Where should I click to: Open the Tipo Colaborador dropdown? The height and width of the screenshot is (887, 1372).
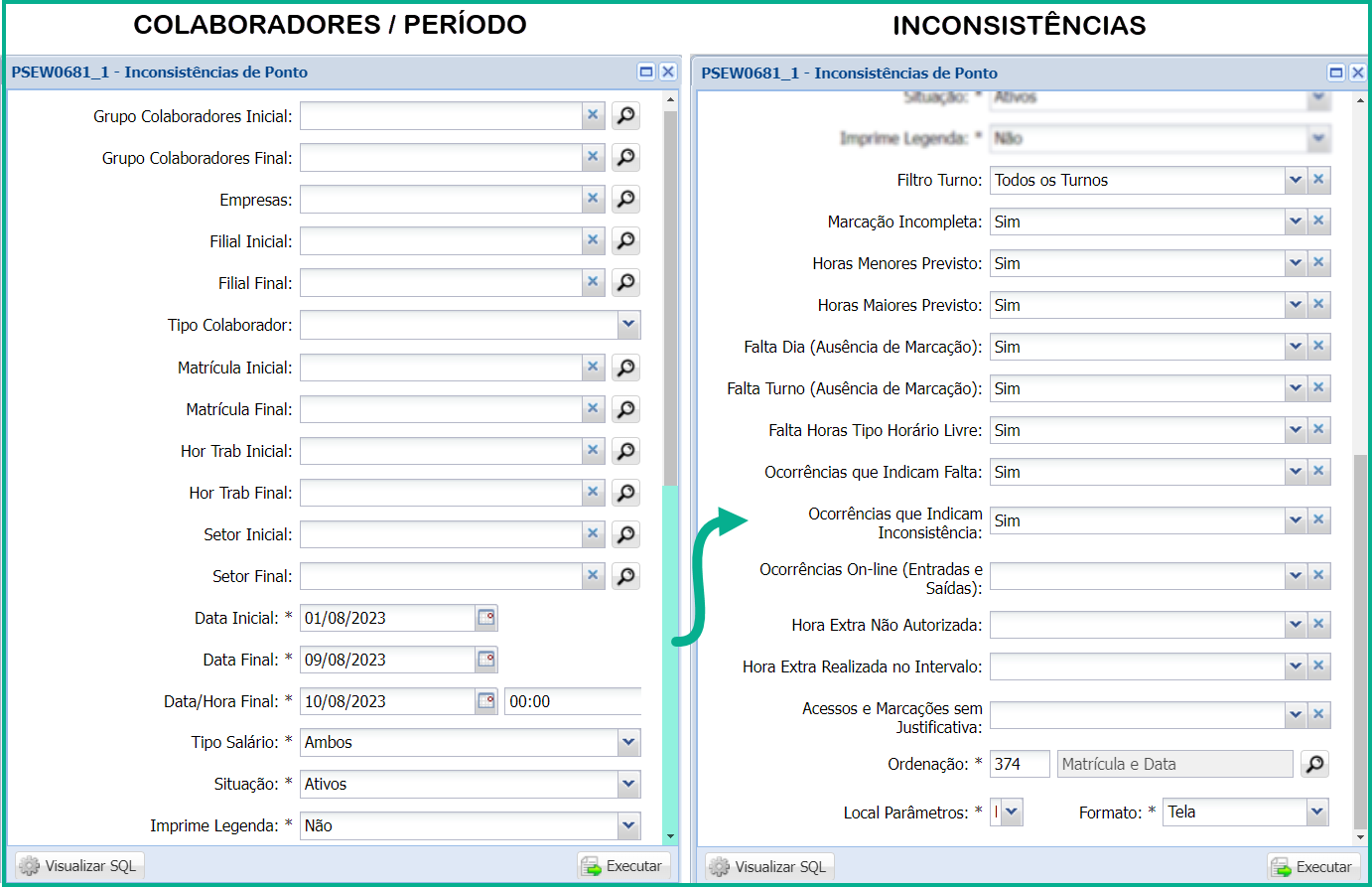(630, 325)
